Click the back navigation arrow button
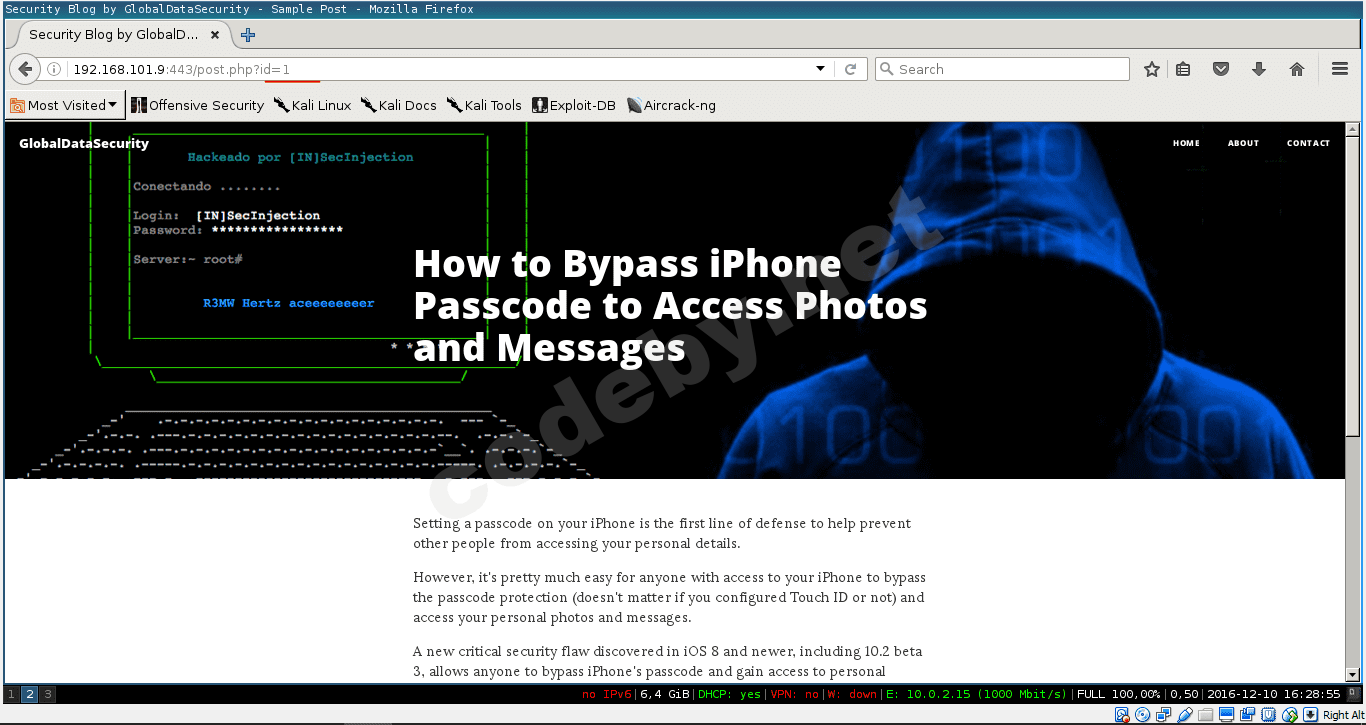This screenshot has height=725, width=1366. tap(25, 69)
